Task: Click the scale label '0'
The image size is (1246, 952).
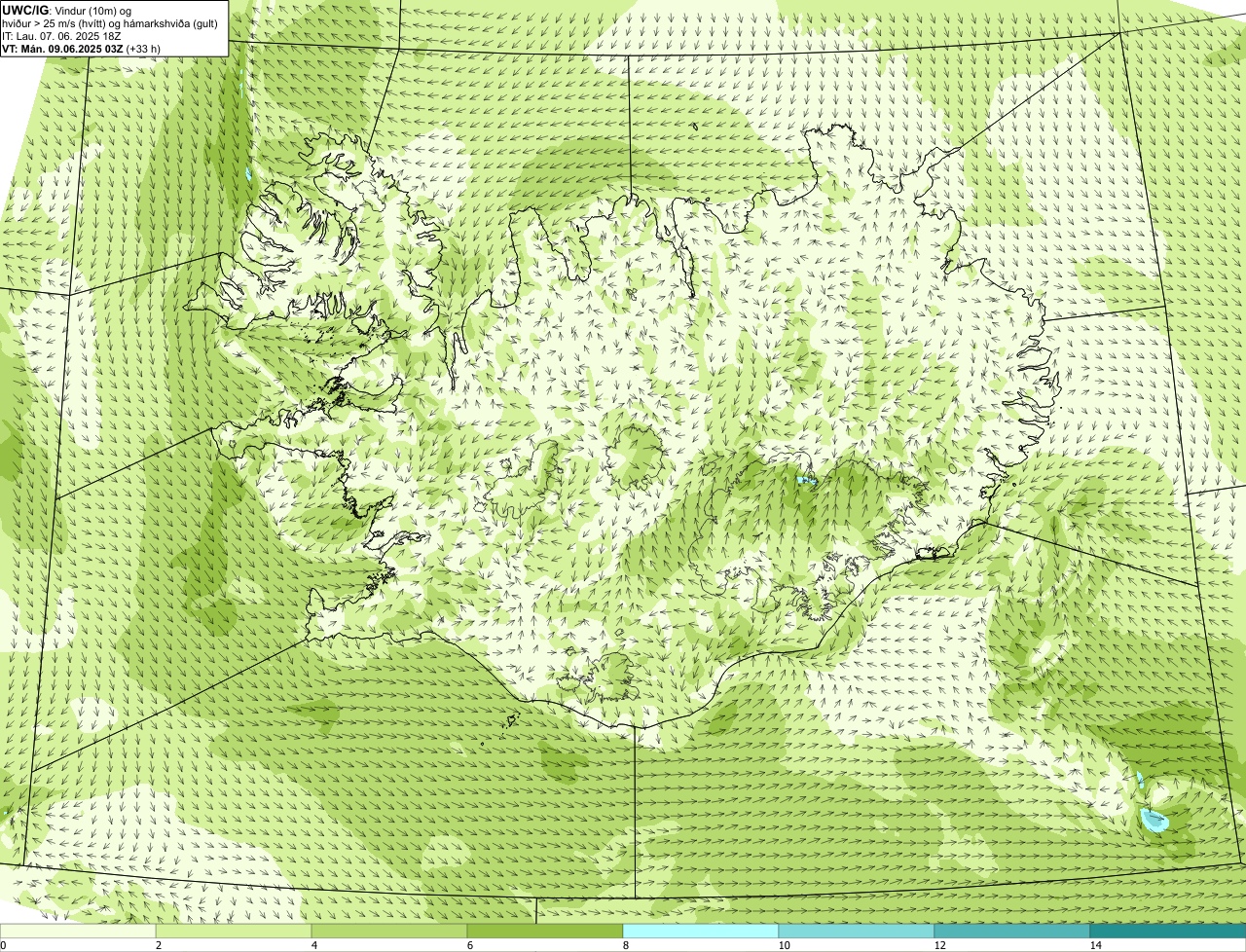Action: (x=3, y=945)
